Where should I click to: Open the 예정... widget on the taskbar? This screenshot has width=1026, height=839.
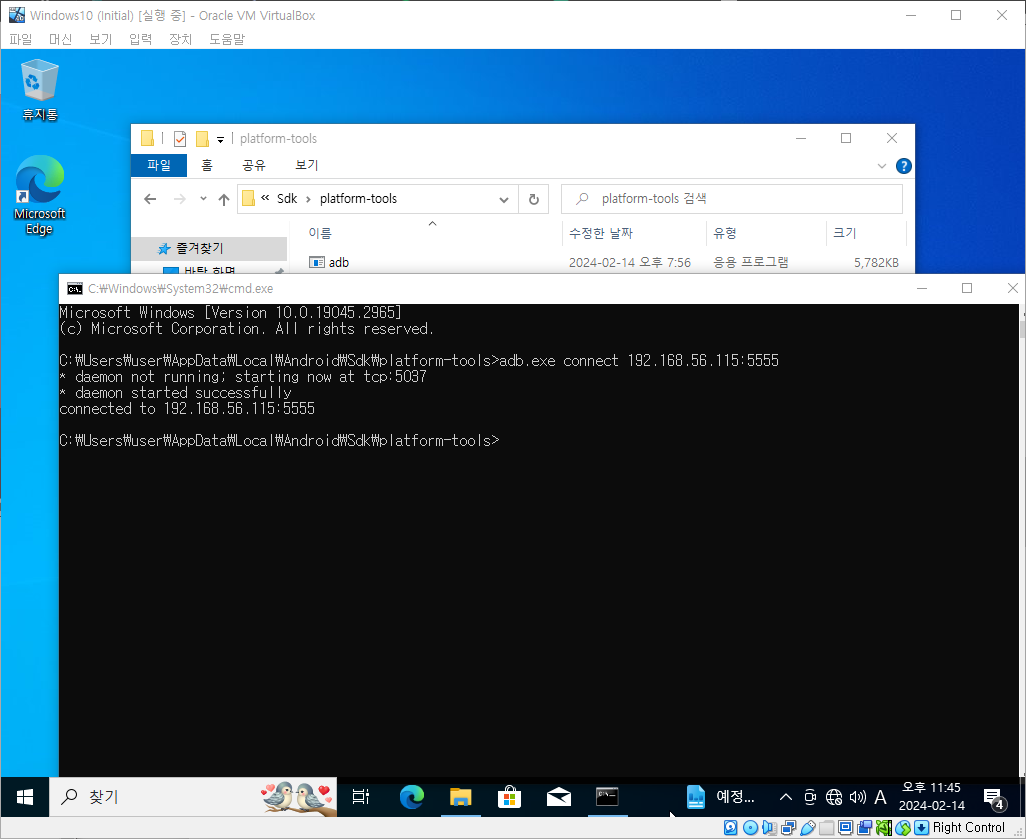(x=720, y=796)
